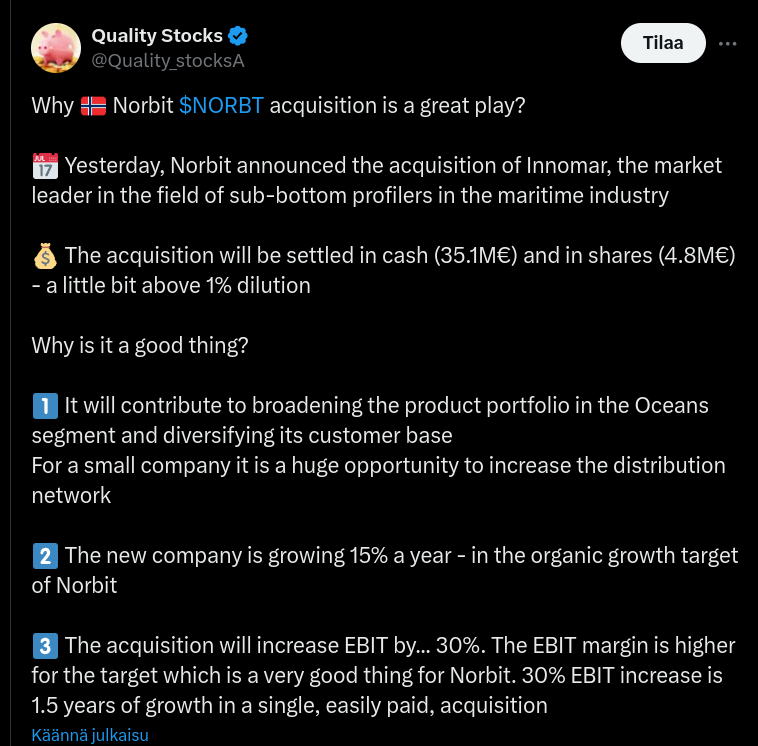Click the Quality Stocks display name

pyautogui.click(x=157, y=36)
